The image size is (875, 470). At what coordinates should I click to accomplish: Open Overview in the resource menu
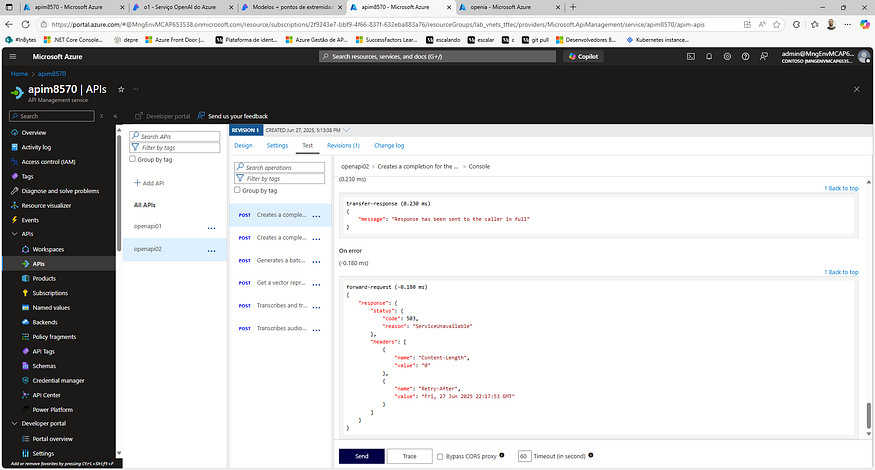tap(34, 133)
